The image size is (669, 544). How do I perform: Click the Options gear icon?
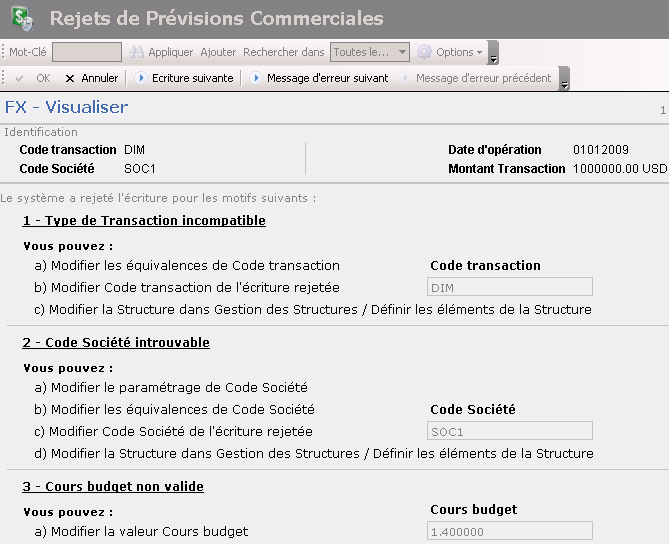coord(424,52)
